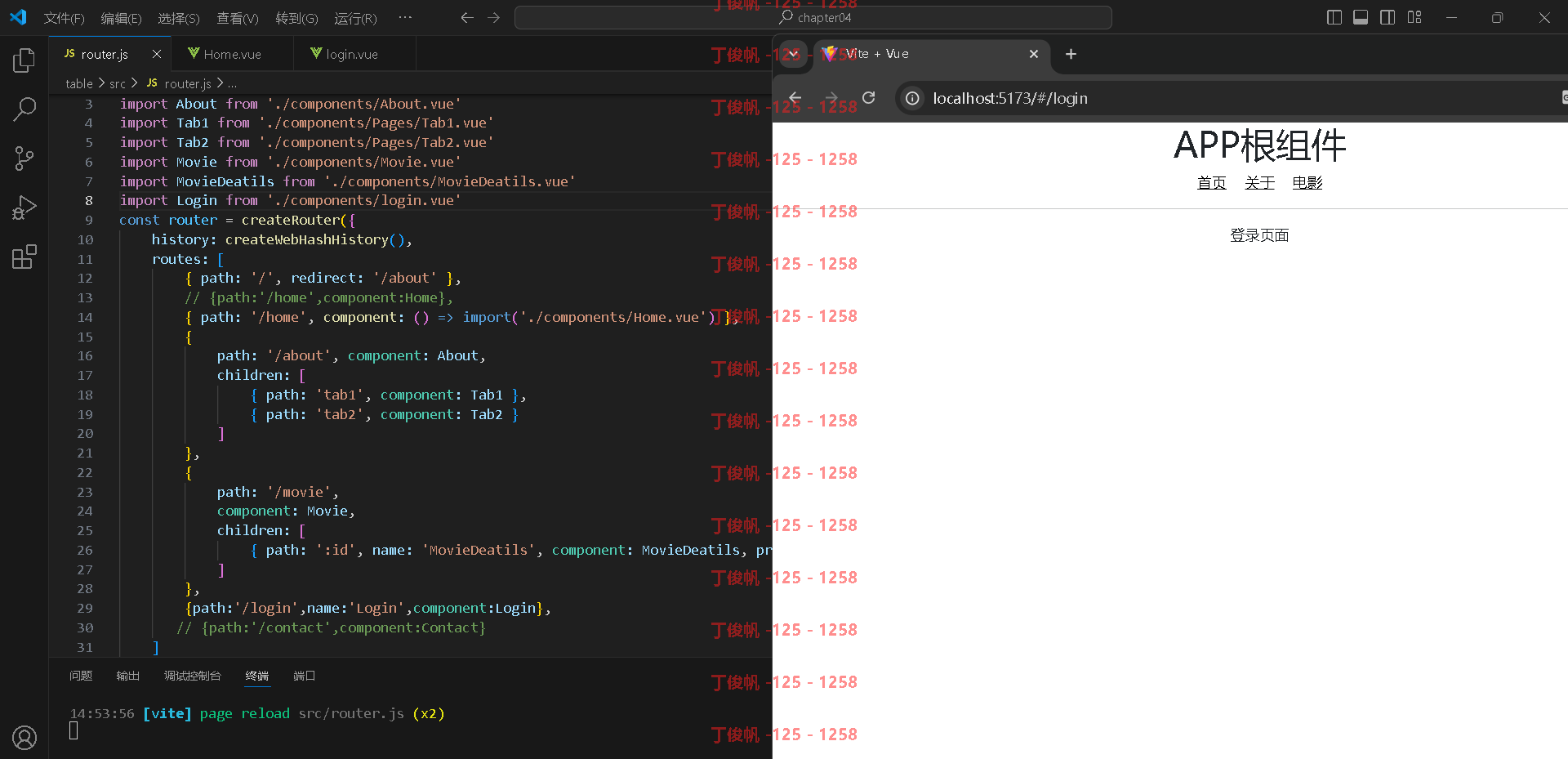Open the Search view in activity bar
1568x759 pixels.
click(24, 109)
